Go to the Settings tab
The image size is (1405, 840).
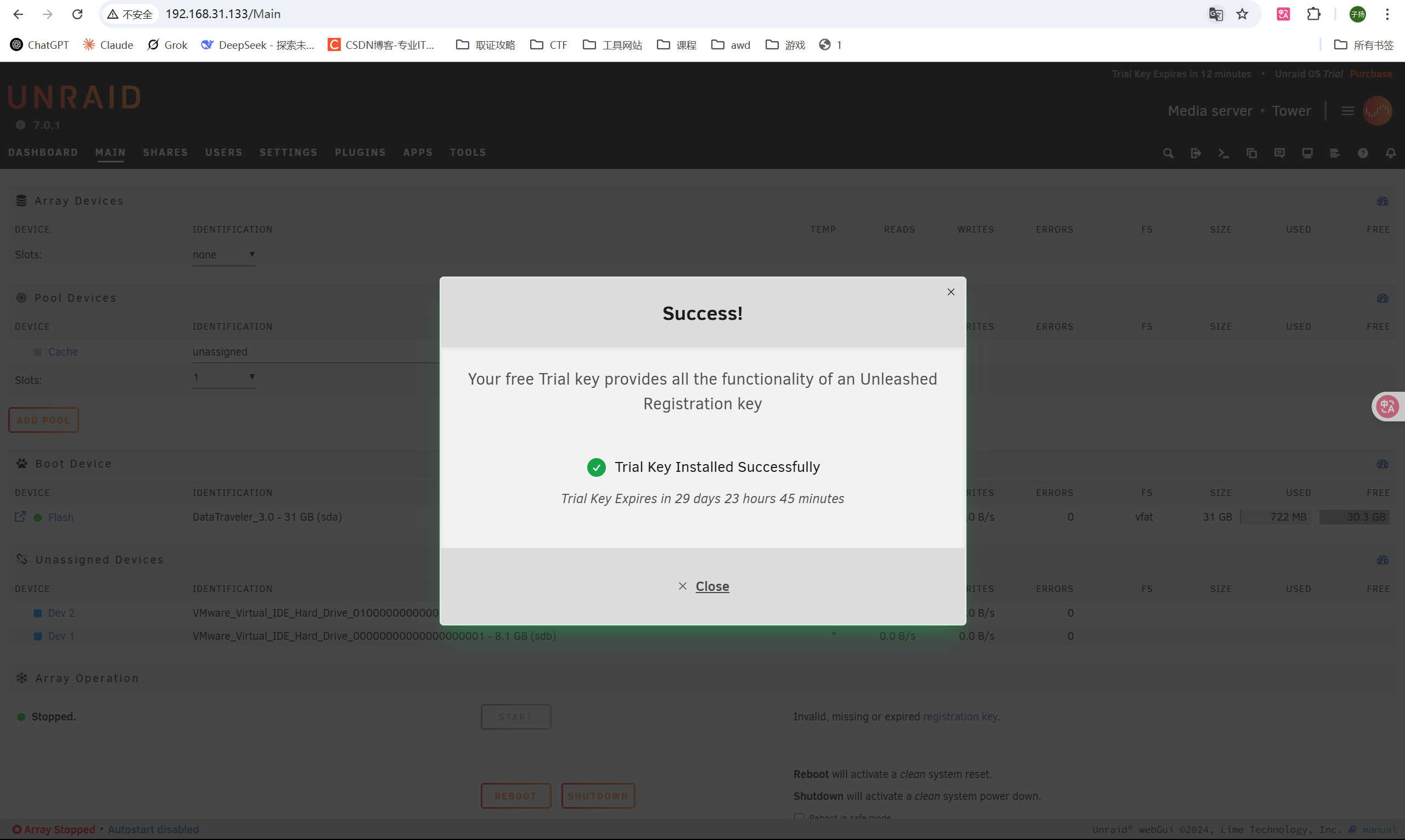pyautogui.click(x=289, y=153)
